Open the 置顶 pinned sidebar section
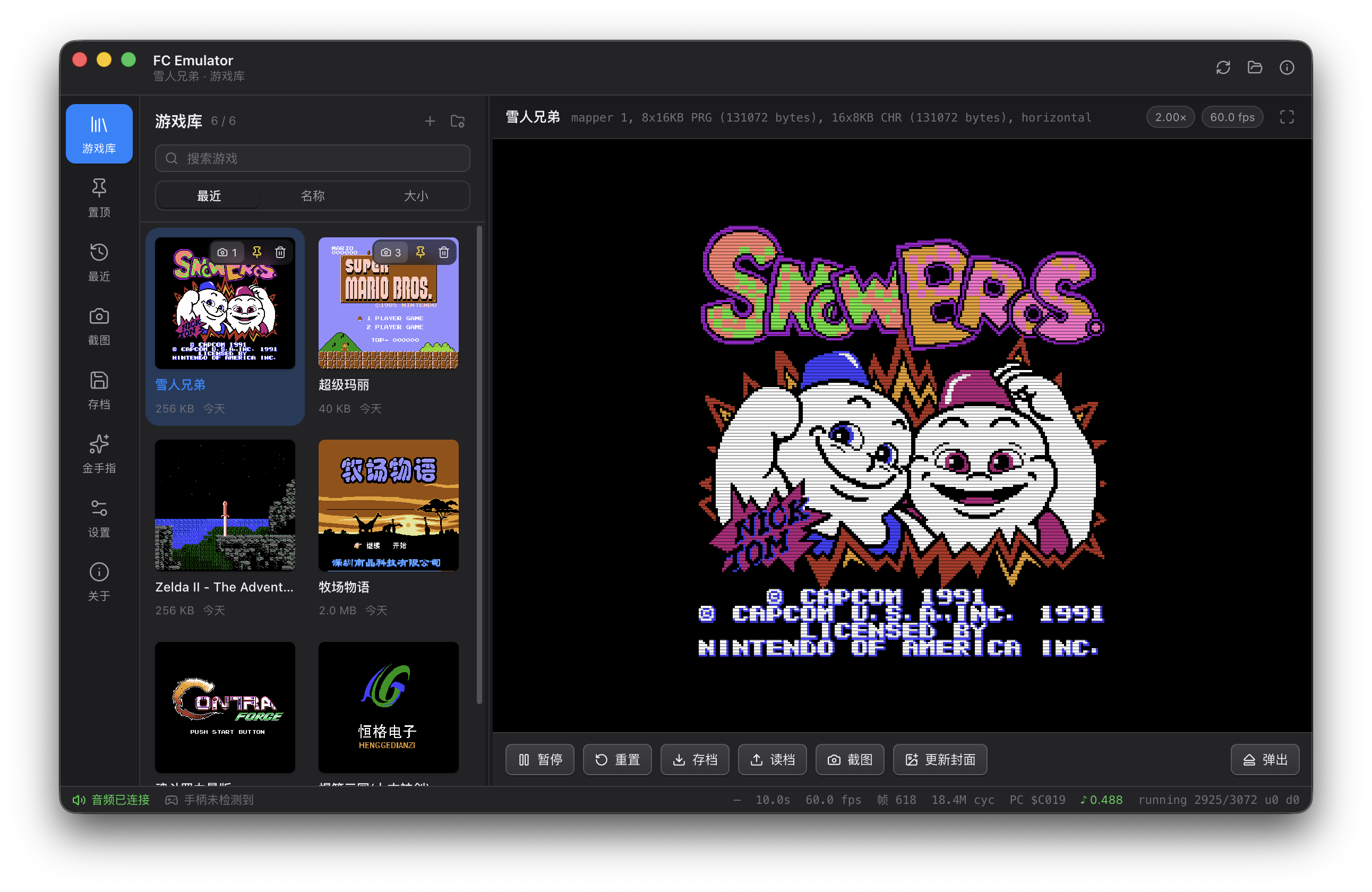 click(99, 198)
